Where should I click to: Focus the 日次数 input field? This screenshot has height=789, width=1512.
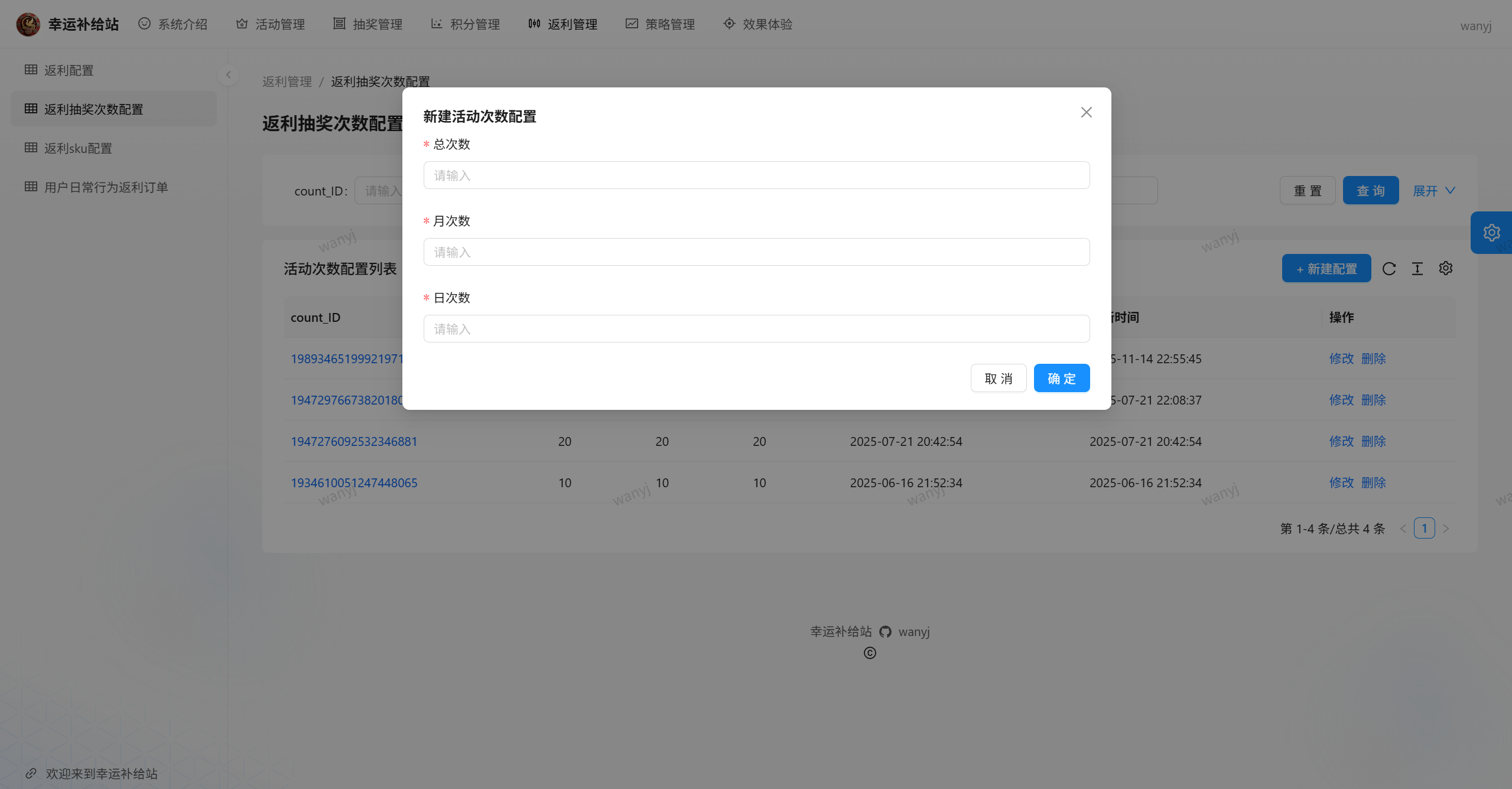point(756,329)
